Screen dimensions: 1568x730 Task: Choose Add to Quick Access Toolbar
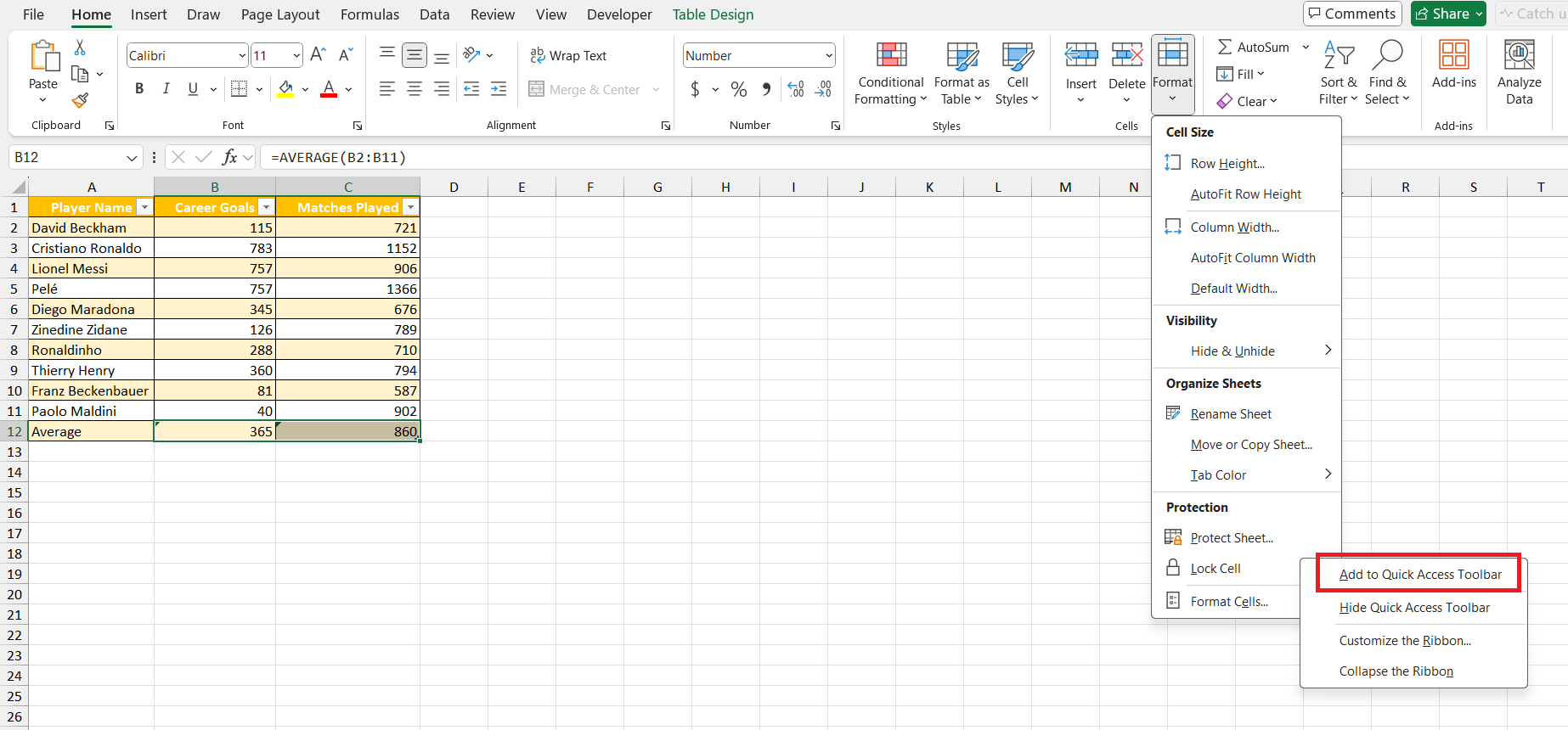point(1419,575)
